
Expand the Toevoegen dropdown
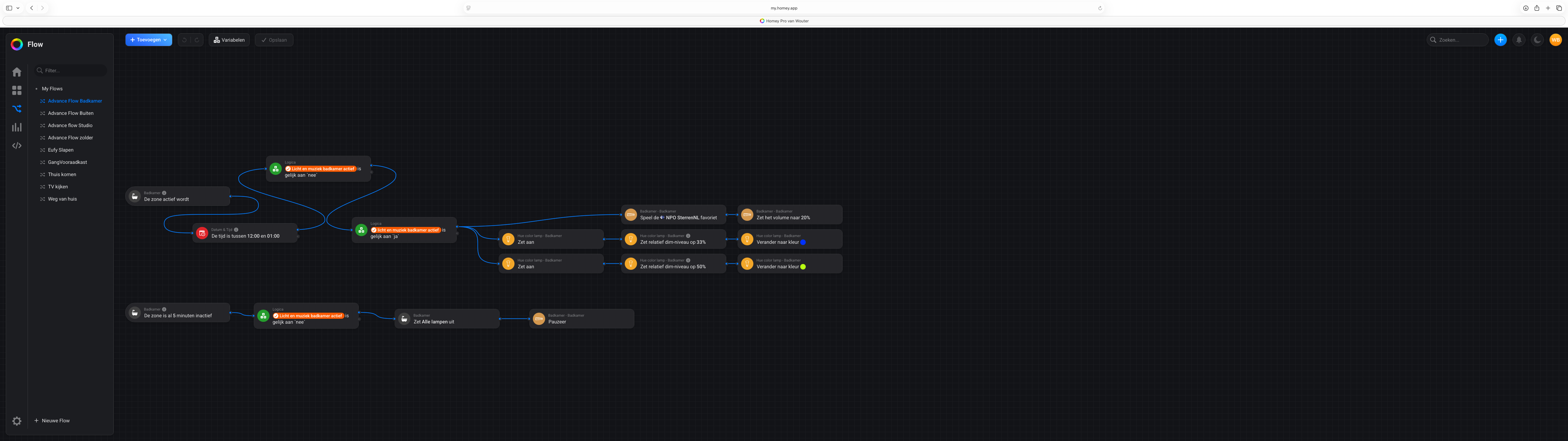149,40
